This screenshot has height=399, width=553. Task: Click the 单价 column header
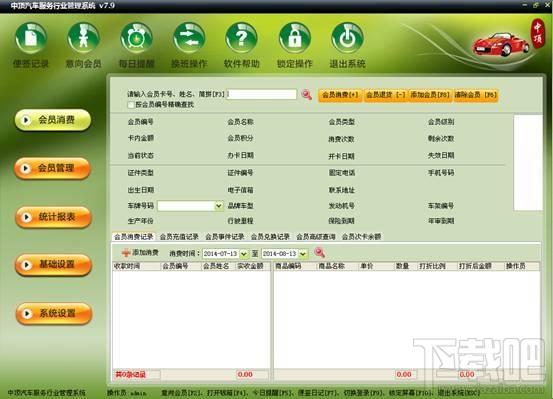[376, 266]
